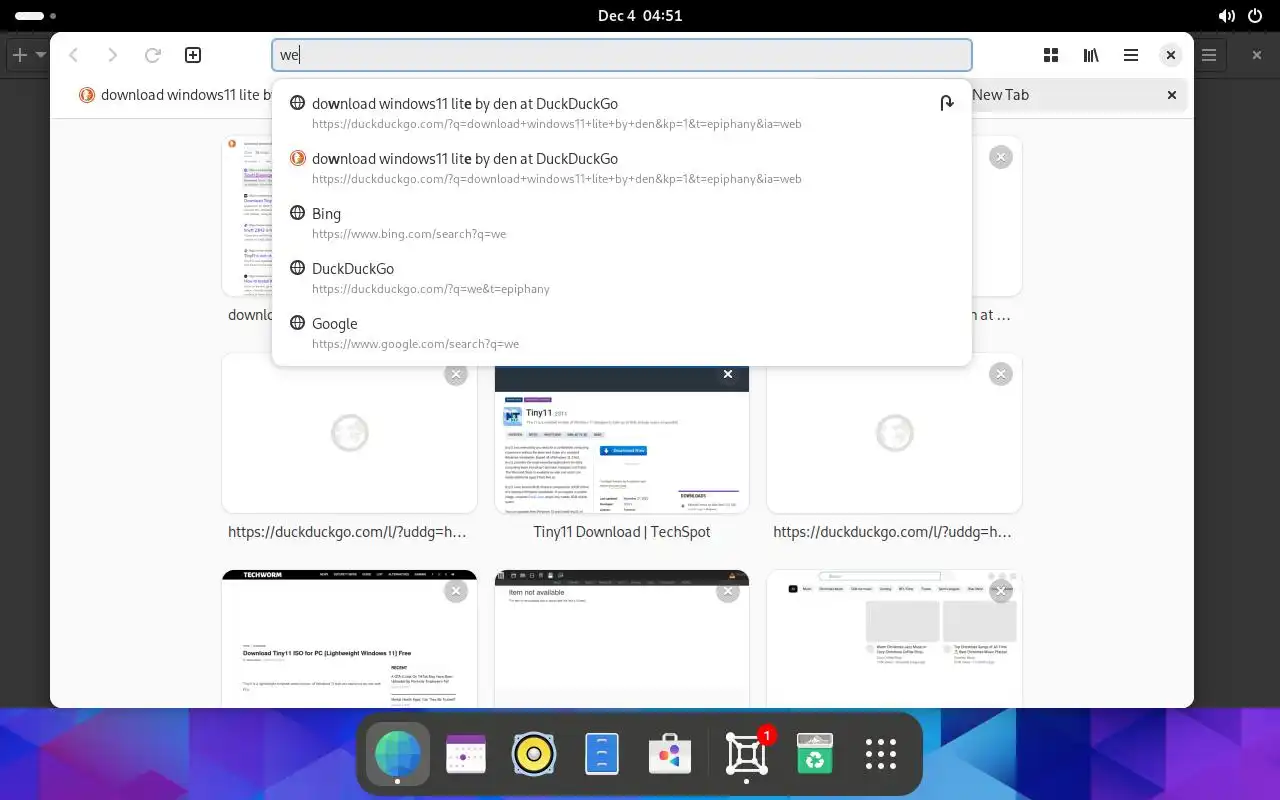Show all apps grid in dock
This screenshot has width=1280, height=800.
coord(881,754)
